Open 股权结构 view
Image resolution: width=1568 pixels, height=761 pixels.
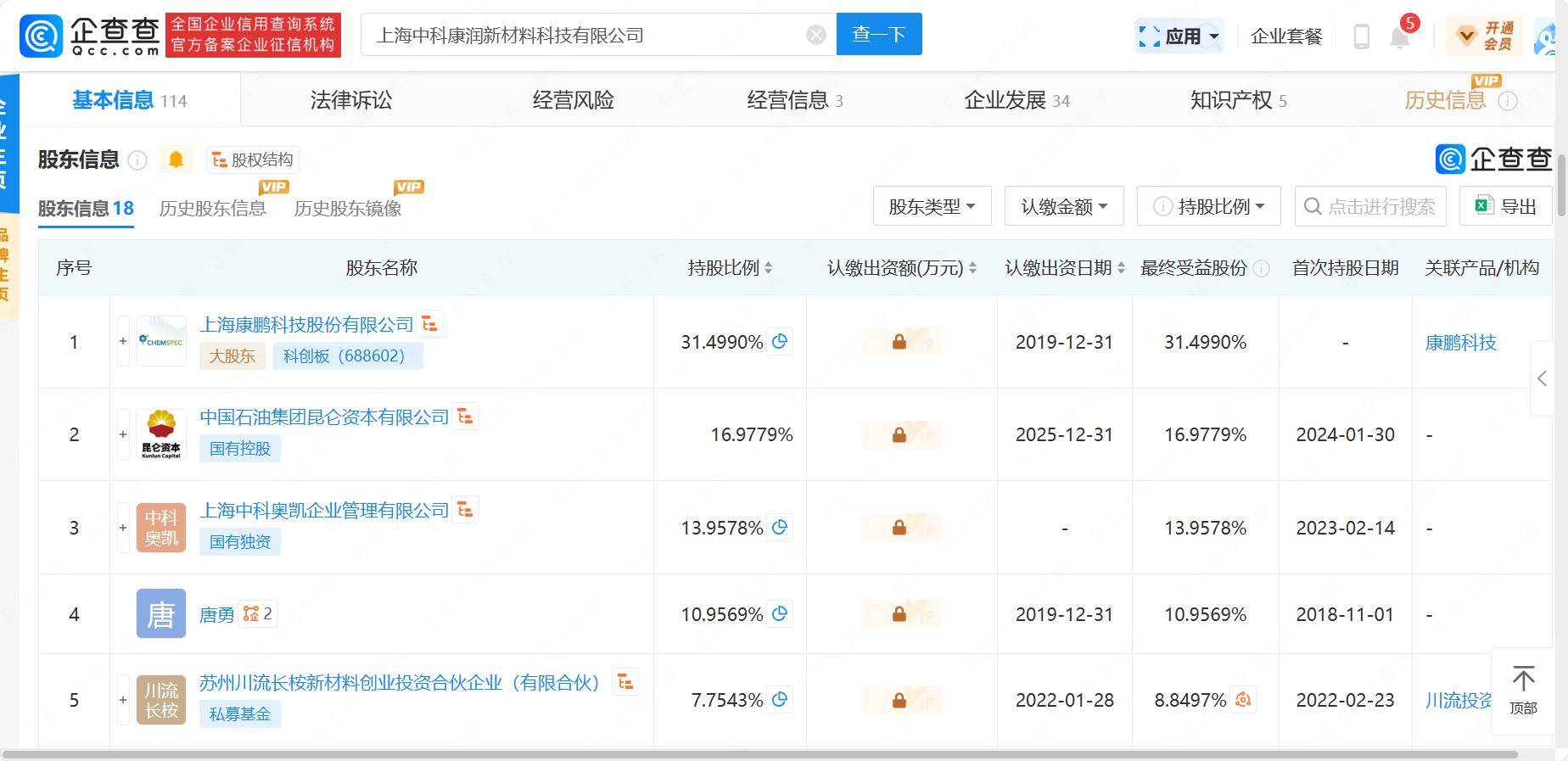253,159
